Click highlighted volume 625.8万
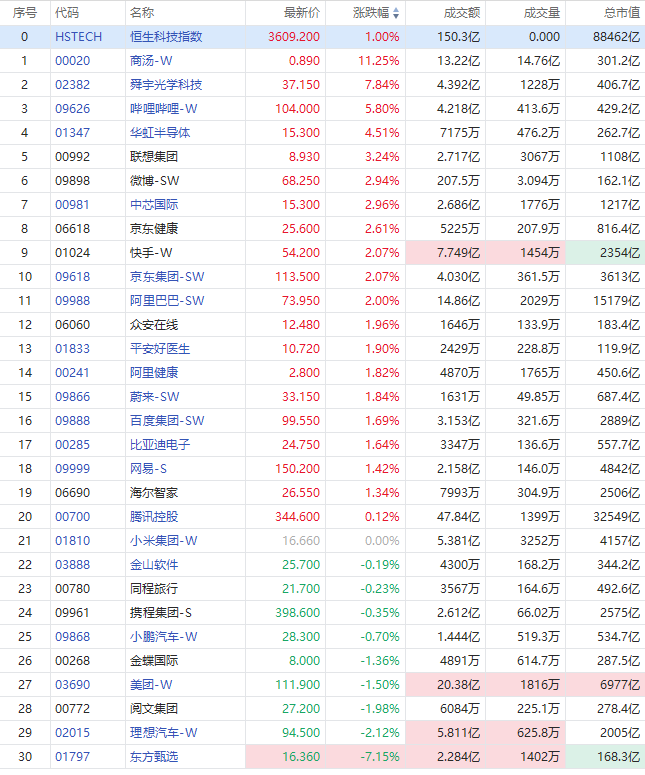The height and width of the screenshot is (775, 645). [539, 733]
